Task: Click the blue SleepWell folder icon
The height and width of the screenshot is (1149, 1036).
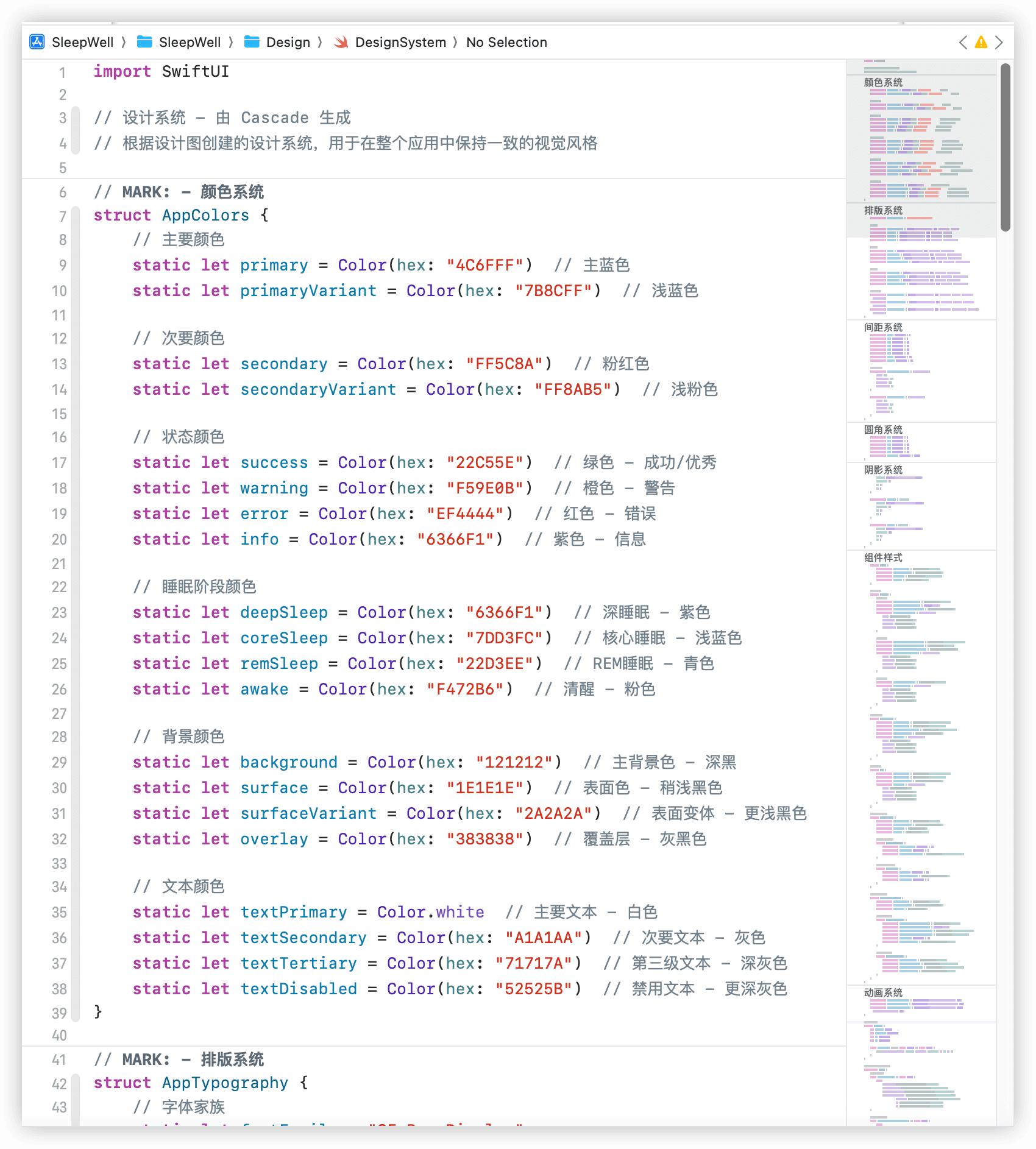Action: pyautogui.click(x=144, y=42)
